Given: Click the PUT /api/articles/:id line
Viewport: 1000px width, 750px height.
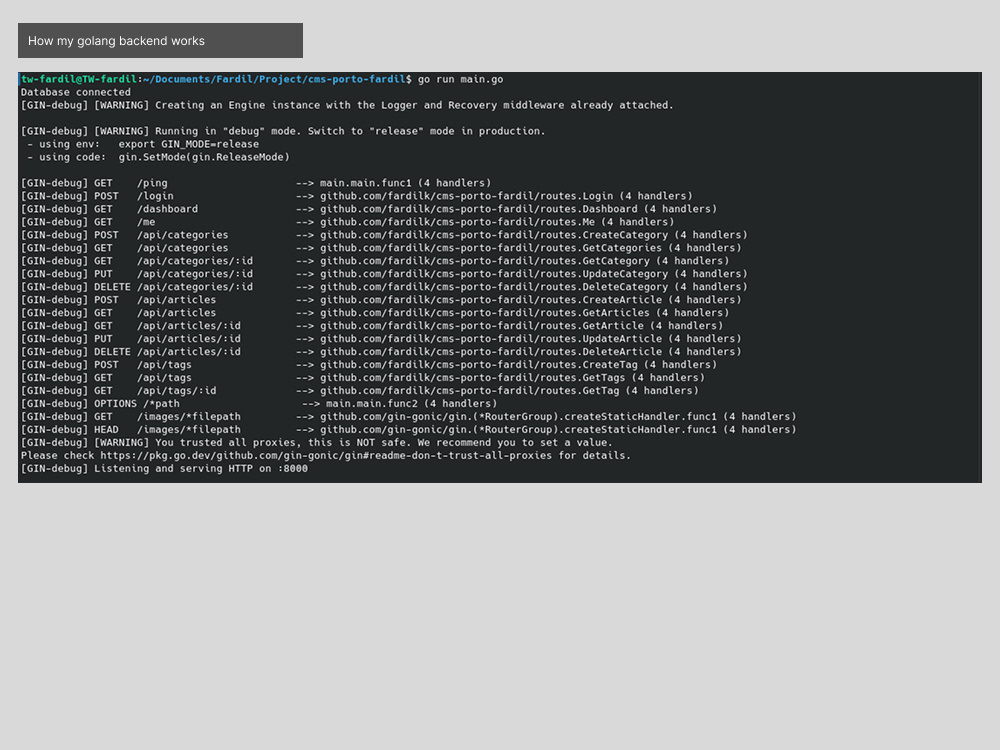Looking at the screenshot, I should tap(381, 339).
